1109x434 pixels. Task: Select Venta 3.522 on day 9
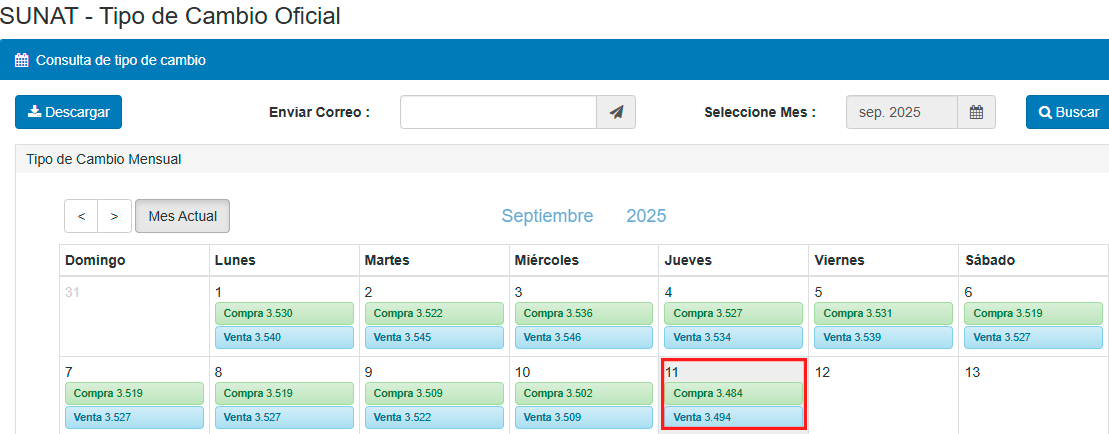pyautogui.click(x=434, y=417)
